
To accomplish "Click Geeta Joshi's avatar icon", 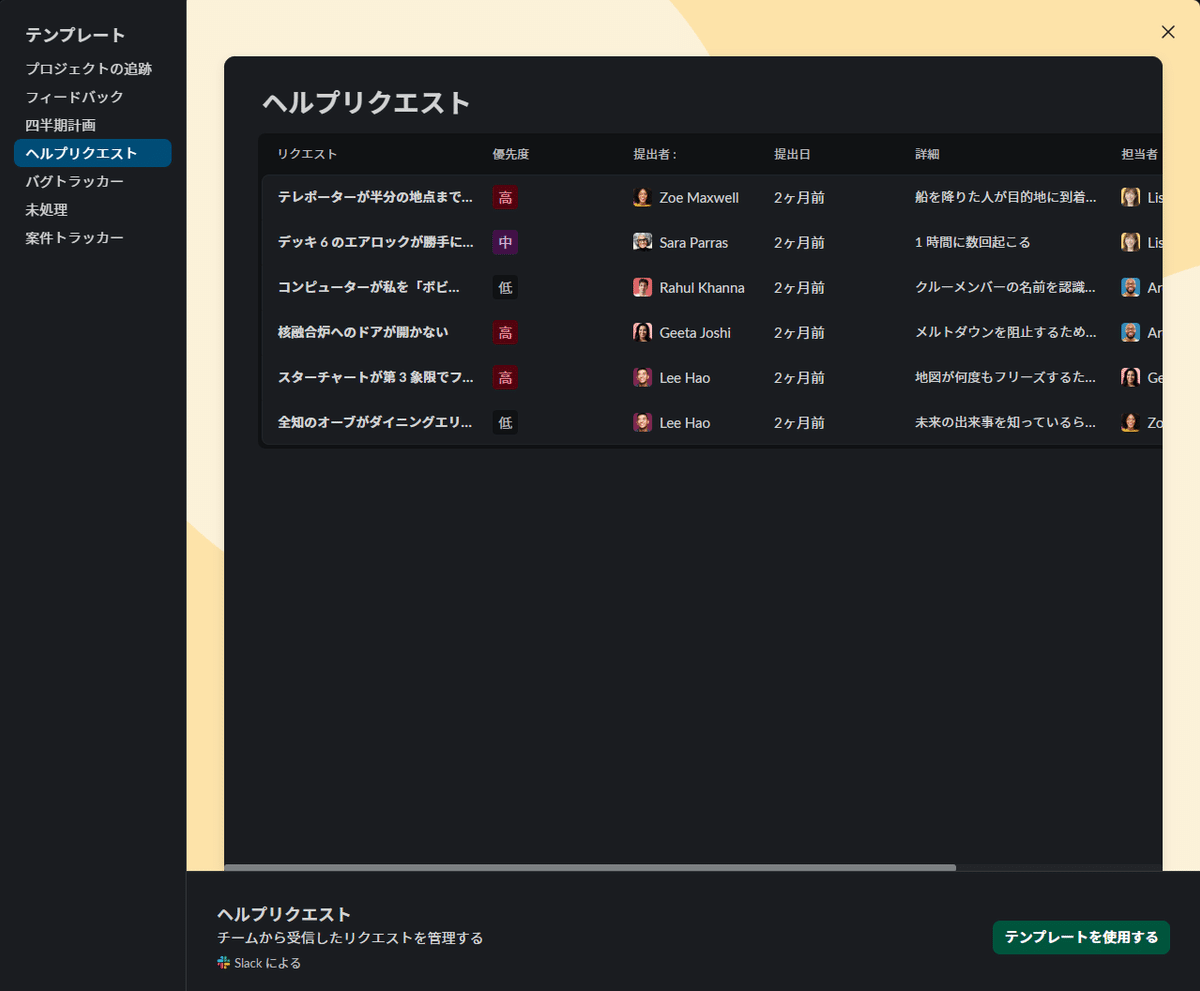I will (642, 332).
